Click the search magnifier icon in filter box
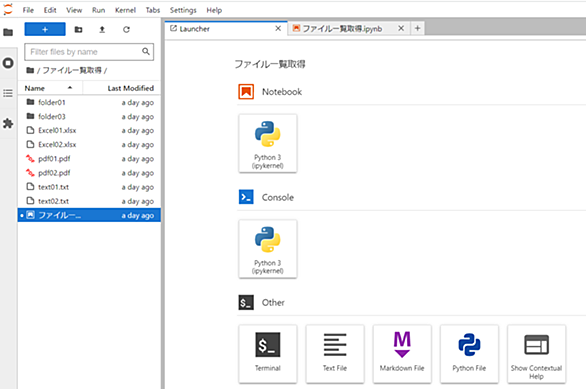The image size is (586, 389). [x=146, y=52]
